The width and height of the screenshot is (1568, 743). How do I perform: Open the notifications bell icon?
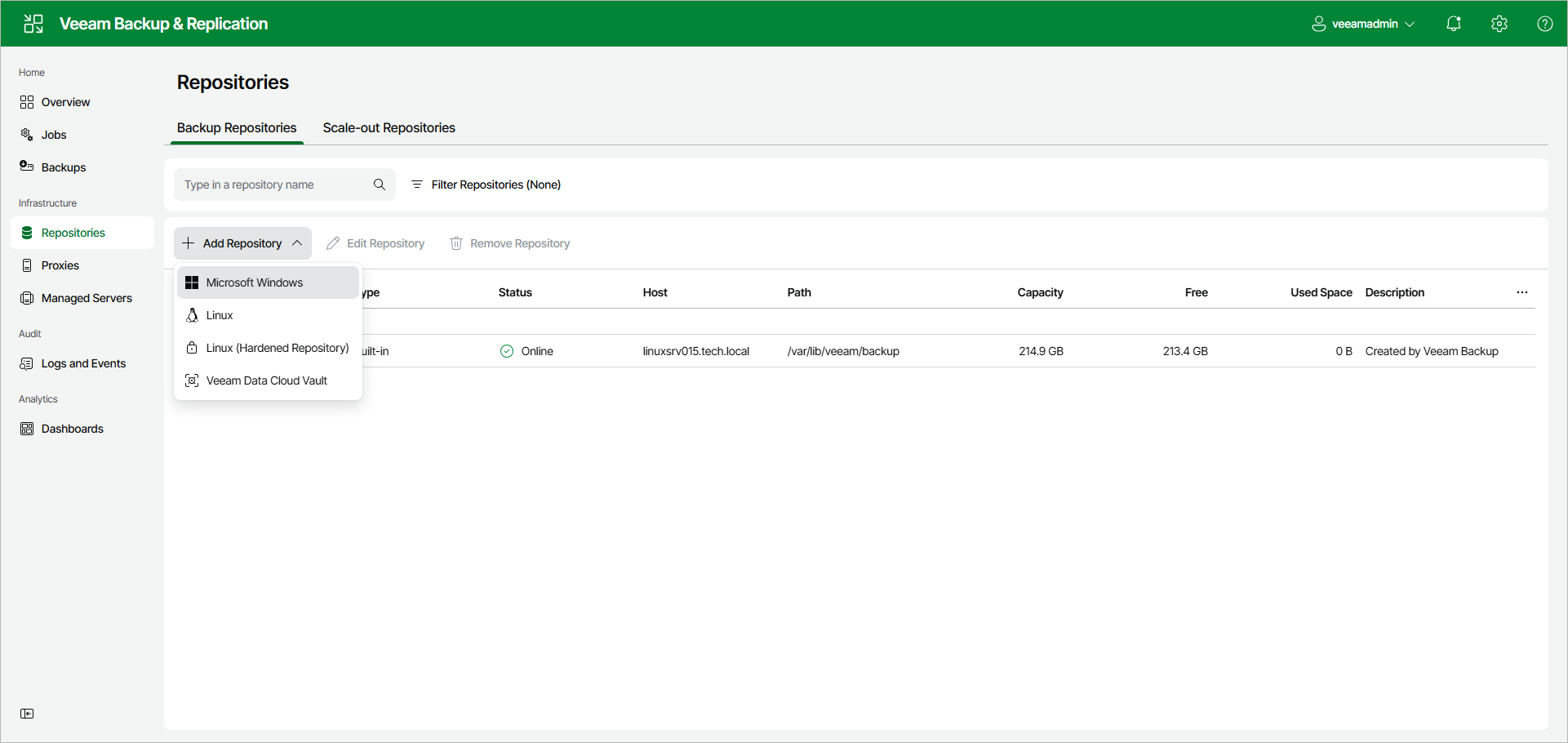(1454, 24)
